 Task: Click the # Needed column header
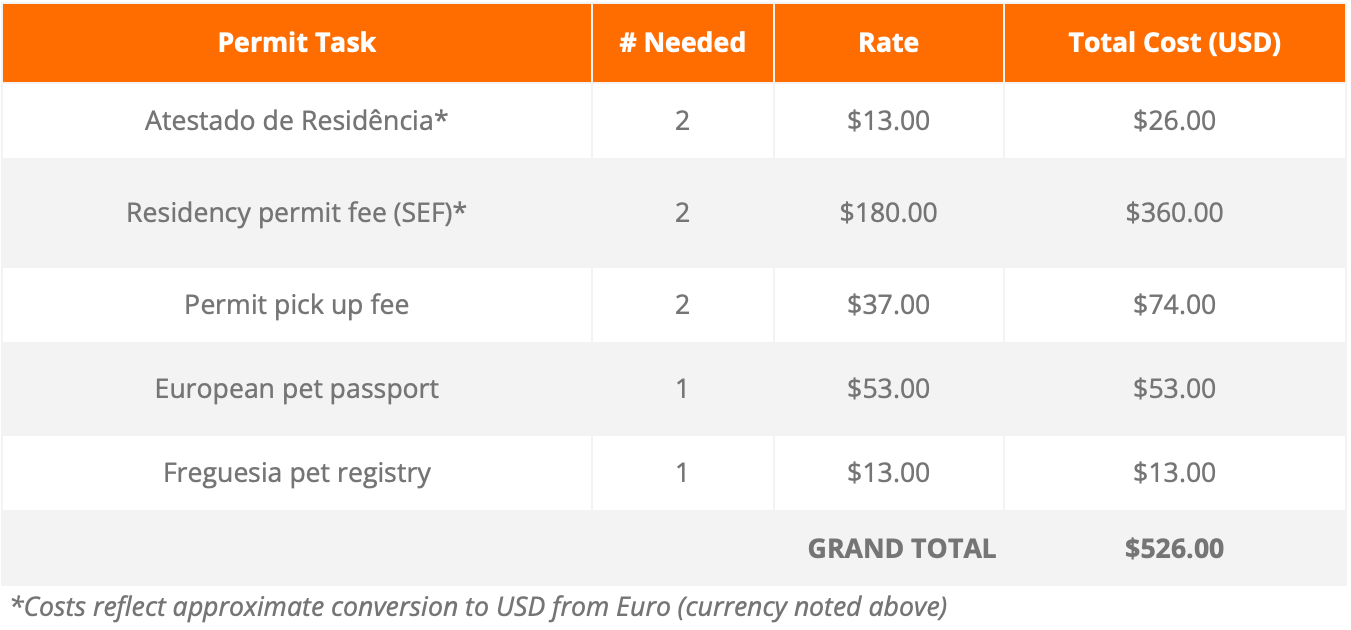click(683, 42)
